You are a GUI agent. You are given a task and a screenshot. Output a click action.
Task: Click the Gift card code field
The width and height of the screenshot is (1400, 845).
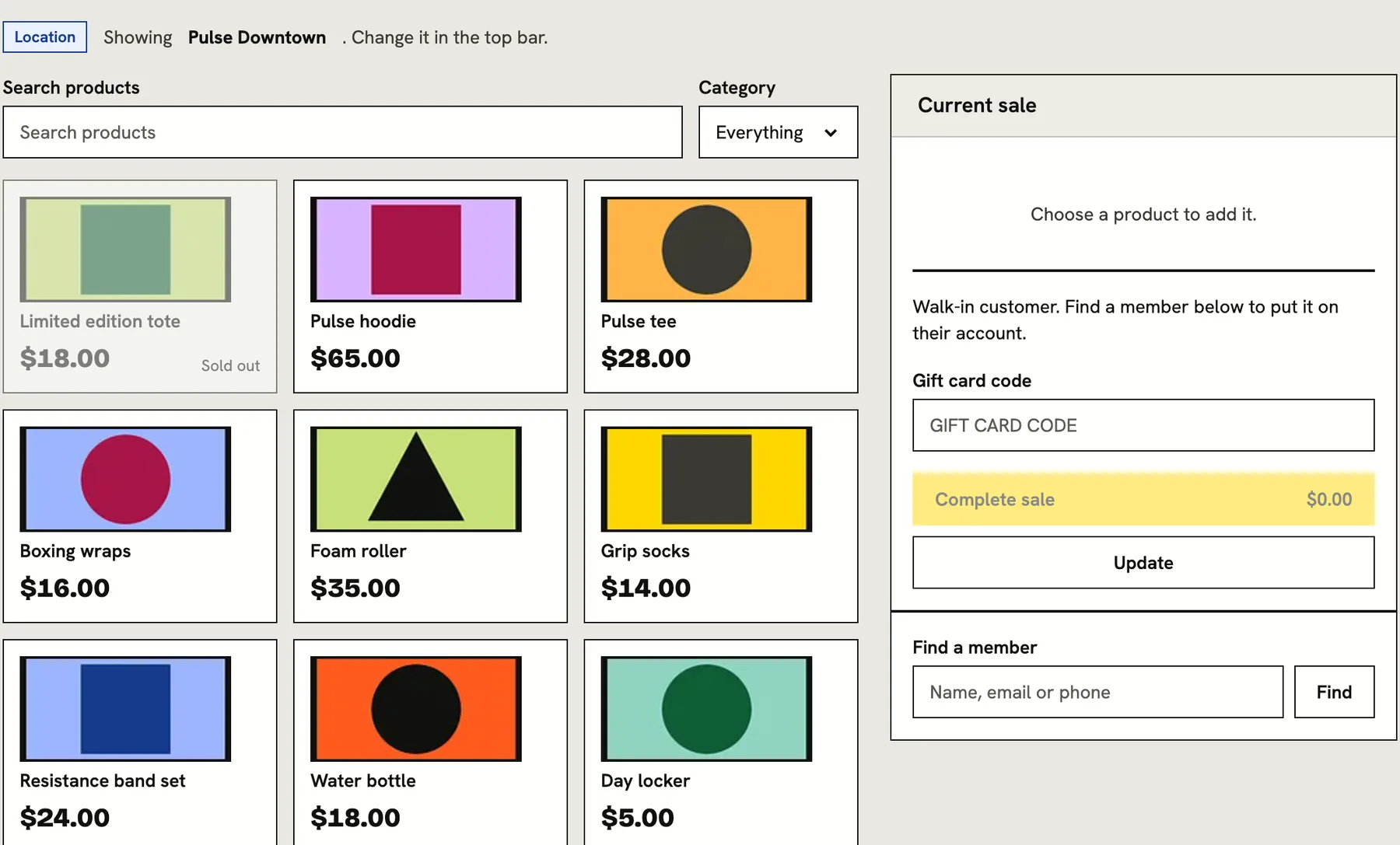point(1143,425)
